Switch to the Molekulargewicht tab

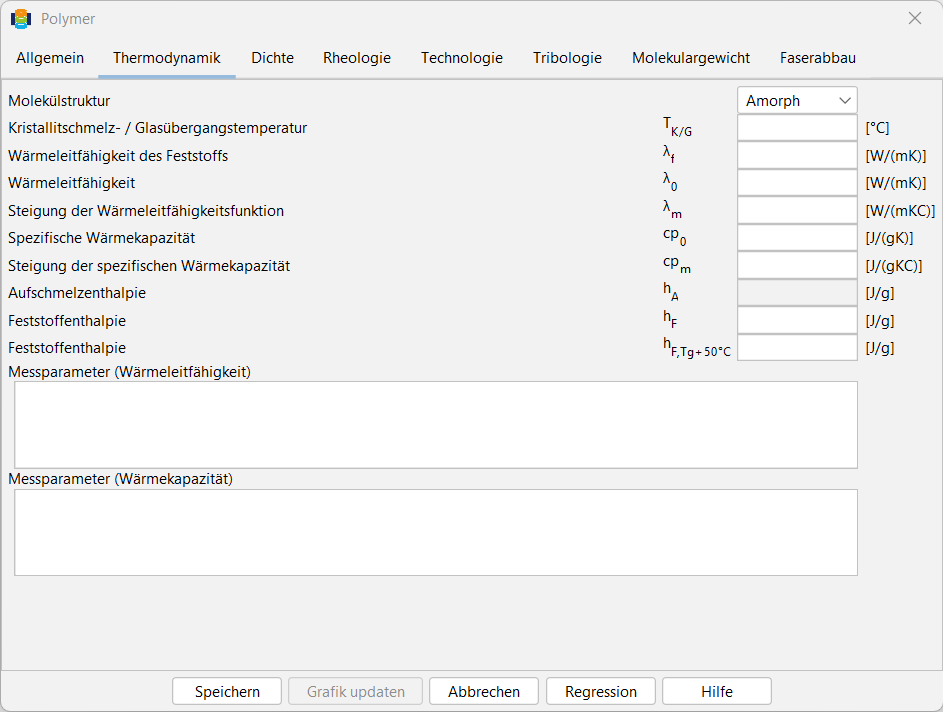click(x=690, y=58)
